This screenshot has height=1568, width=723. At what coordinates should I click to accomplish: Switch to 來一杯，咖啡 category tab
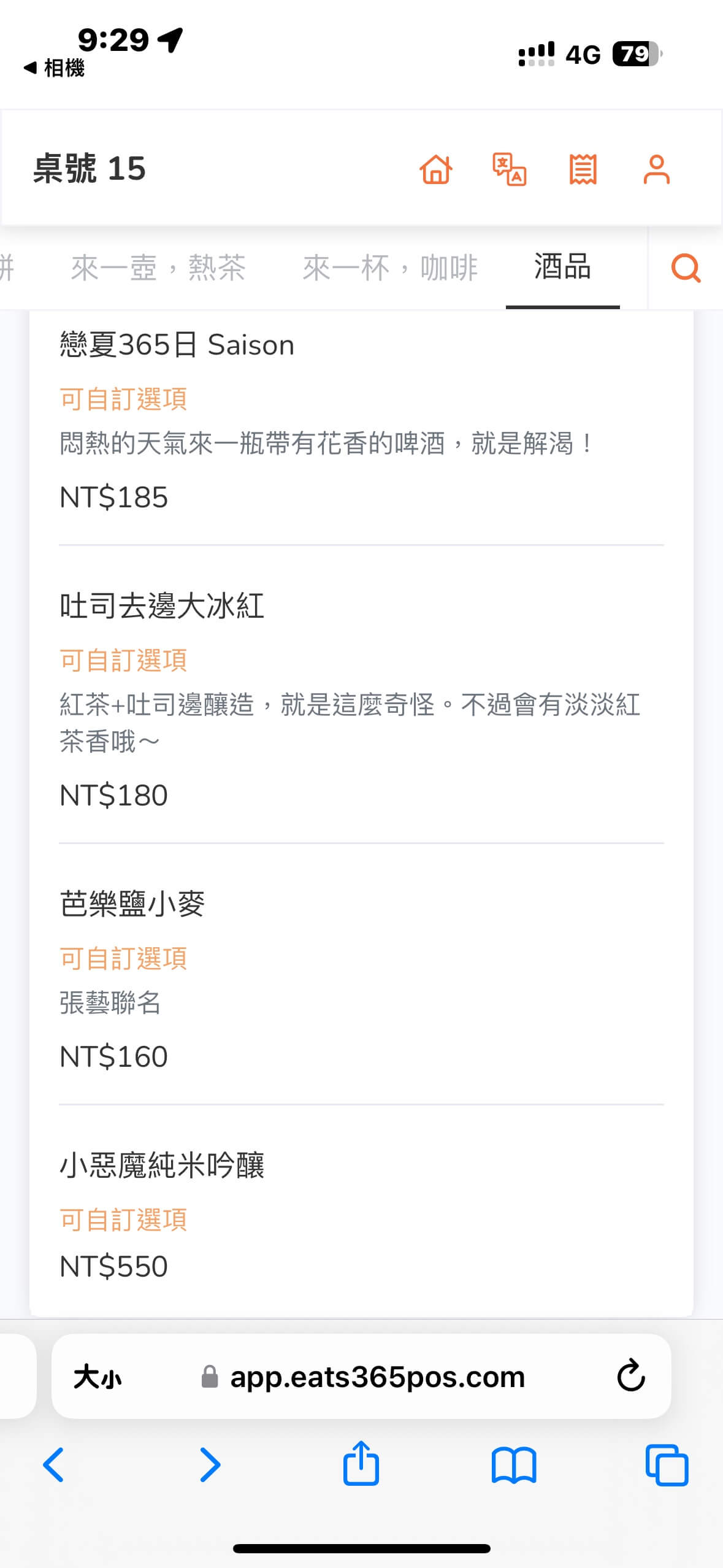pyautogui.click(x=390, y=267)
